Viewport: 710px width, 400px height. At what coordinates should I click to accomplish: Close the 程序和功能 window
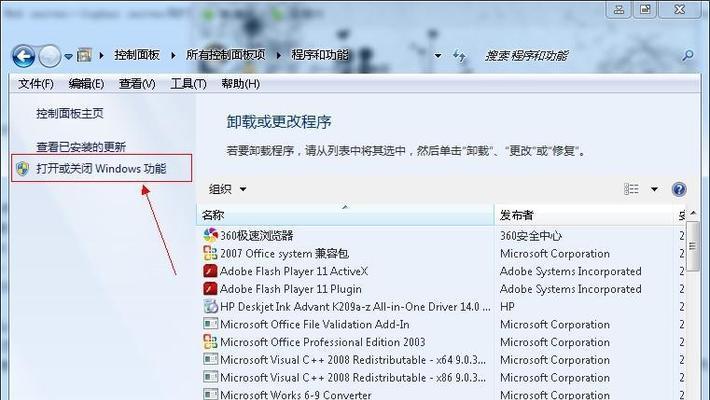[x=680, y=9]
